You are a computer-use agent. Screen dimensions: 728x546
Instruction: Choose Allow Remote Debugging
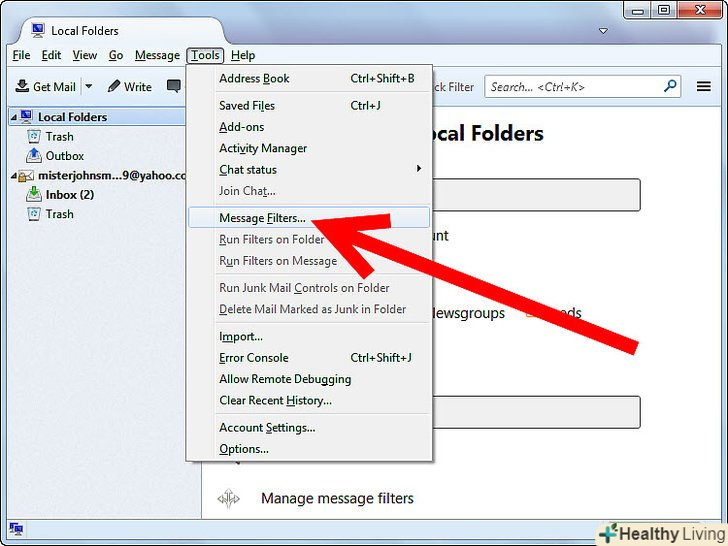pos(309,379)
